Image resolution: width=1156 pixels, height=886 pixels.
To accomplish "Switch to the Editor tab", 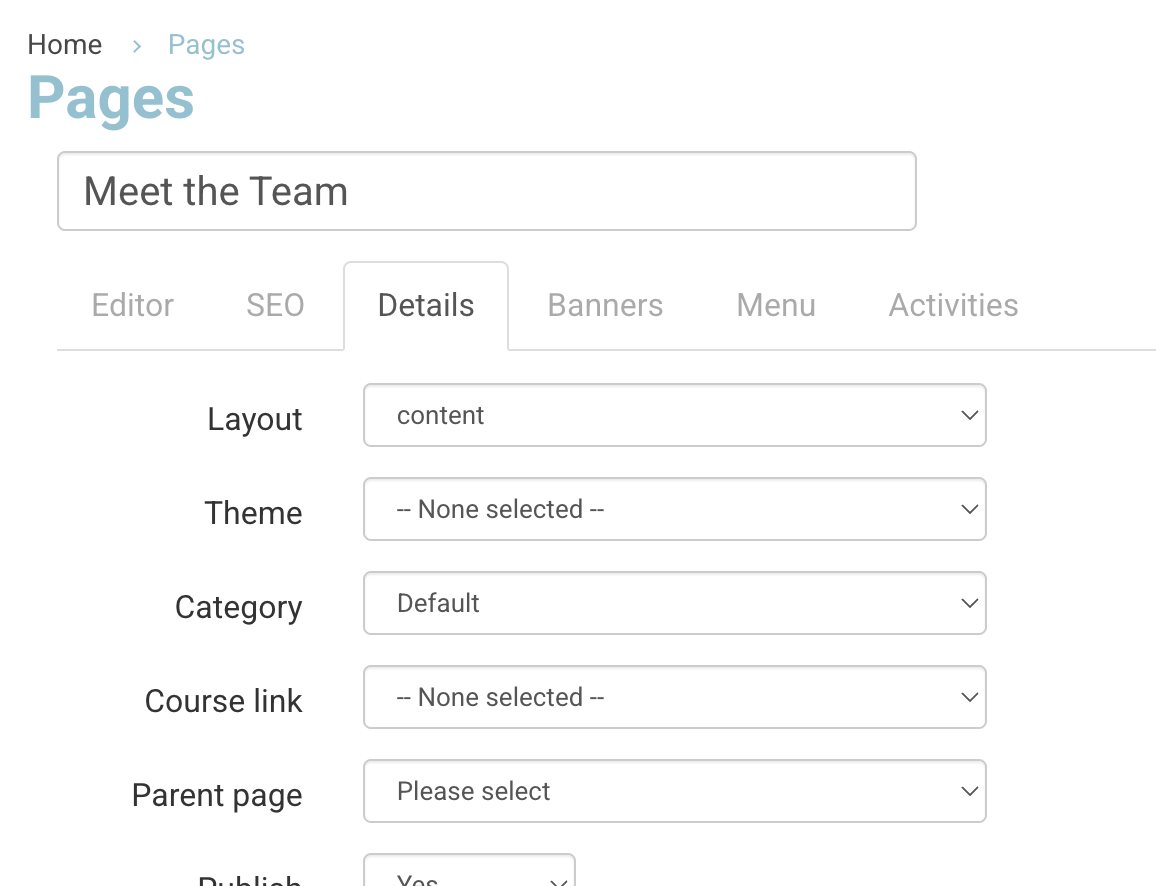I will [133, 305].
